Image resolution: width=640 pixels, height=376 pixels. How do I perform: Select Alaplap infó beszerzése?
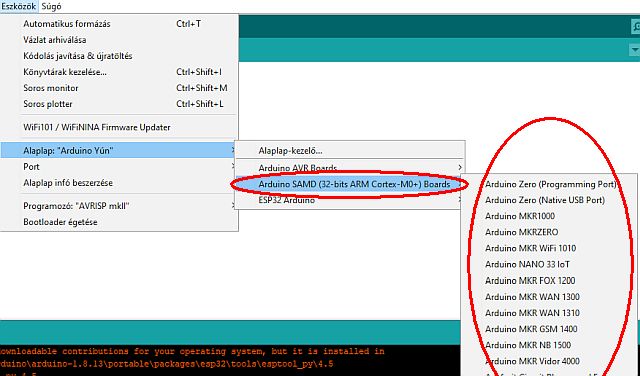119,182
